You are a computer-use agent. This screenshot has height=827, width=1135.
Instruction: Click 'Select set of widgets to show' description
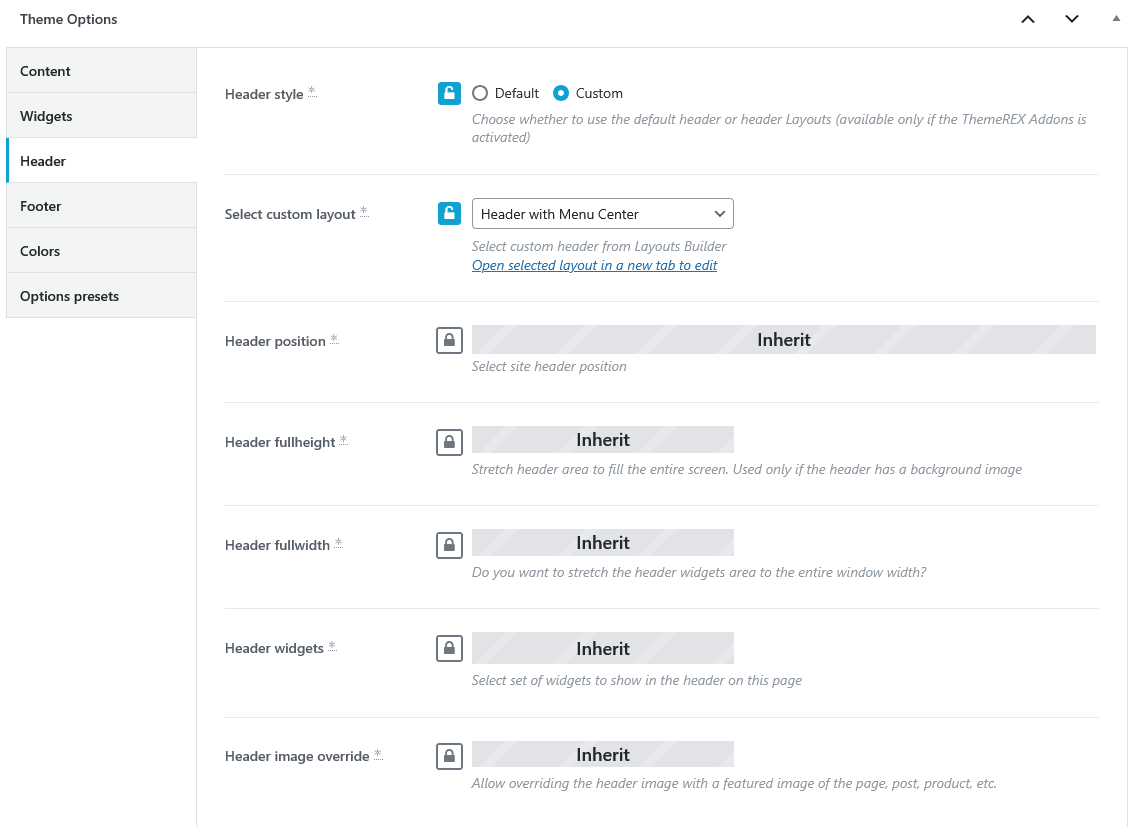click(637, 680)
